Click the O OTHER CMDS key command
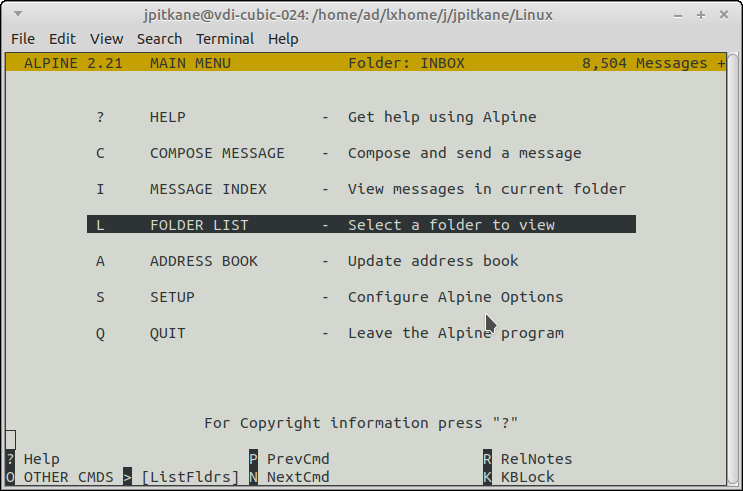Screen dimensions: 743x491 tap(60, 477)
